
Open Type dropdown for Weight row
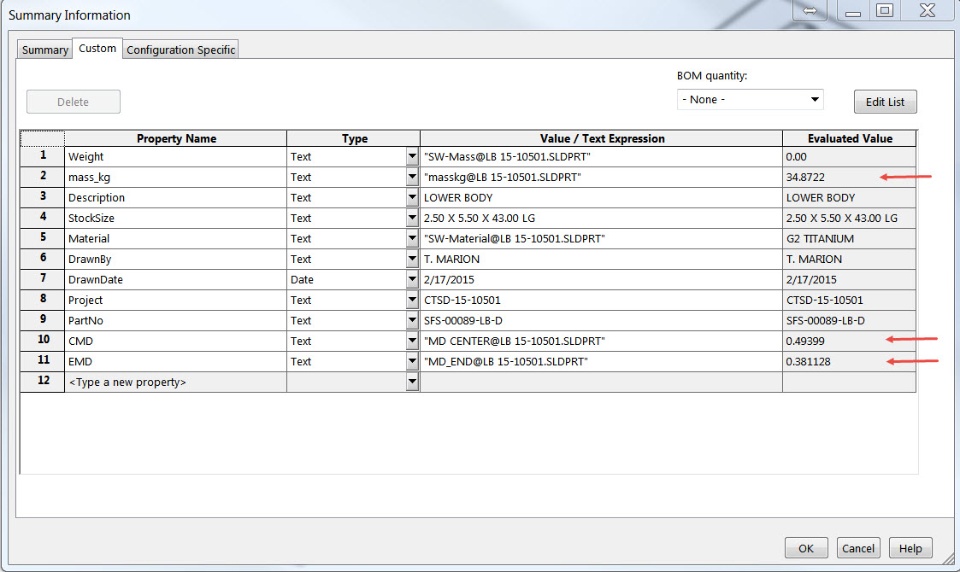tap(412, 157)
